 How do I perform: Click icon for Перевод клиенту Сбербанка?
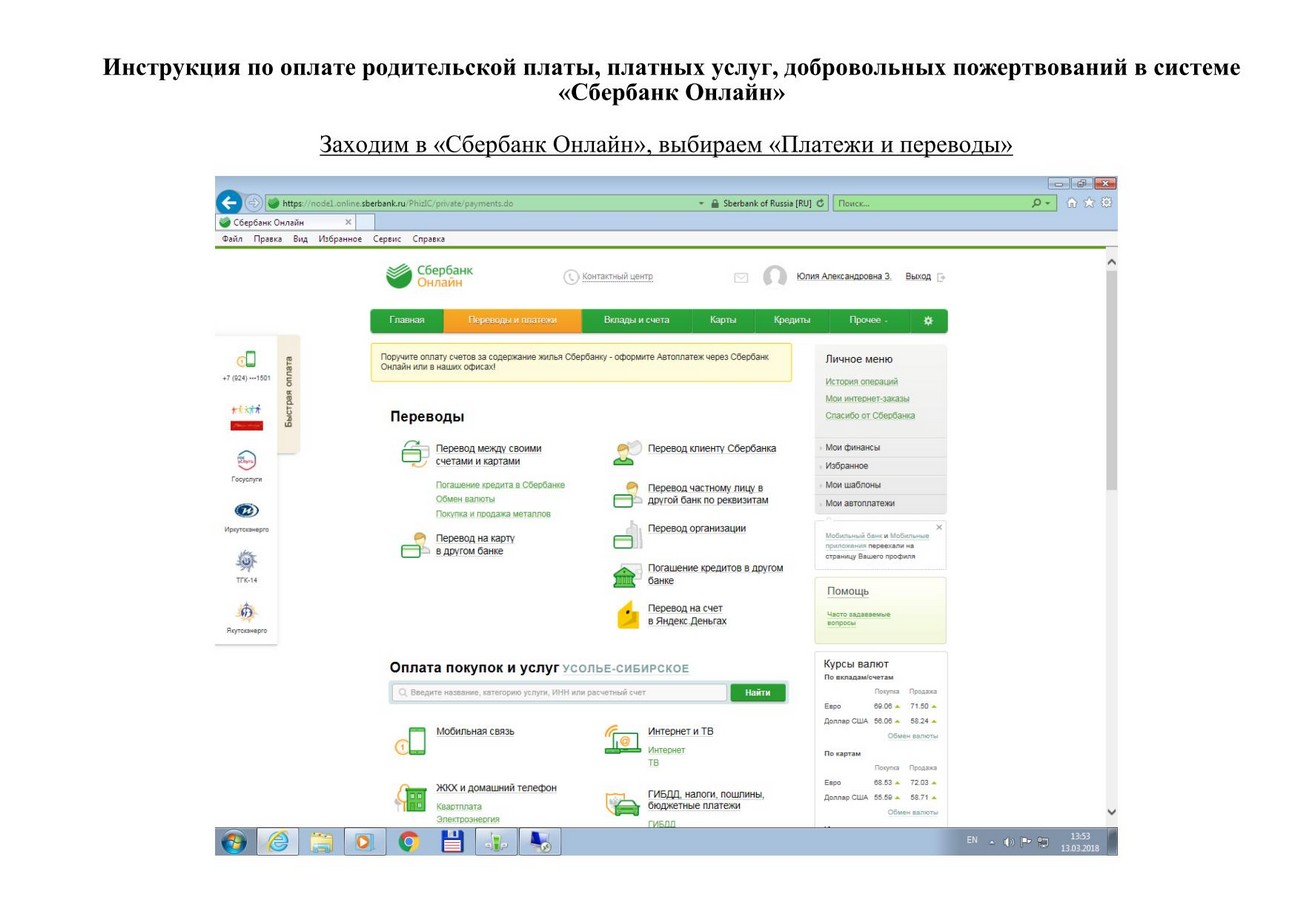(x=627, y=452)
